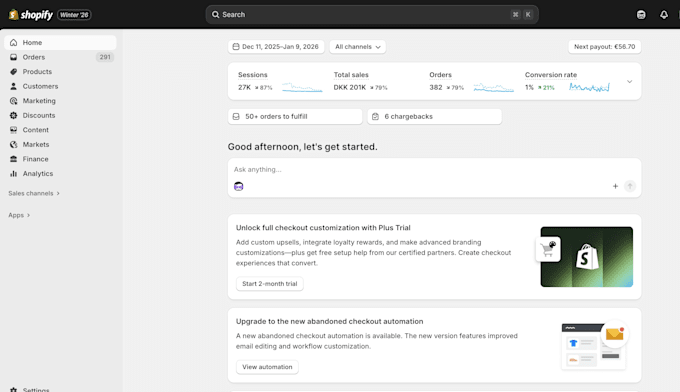Viewport: 680px width, 392px height.
Task: Open the All channels dropdown
Action: click(358, 47)
